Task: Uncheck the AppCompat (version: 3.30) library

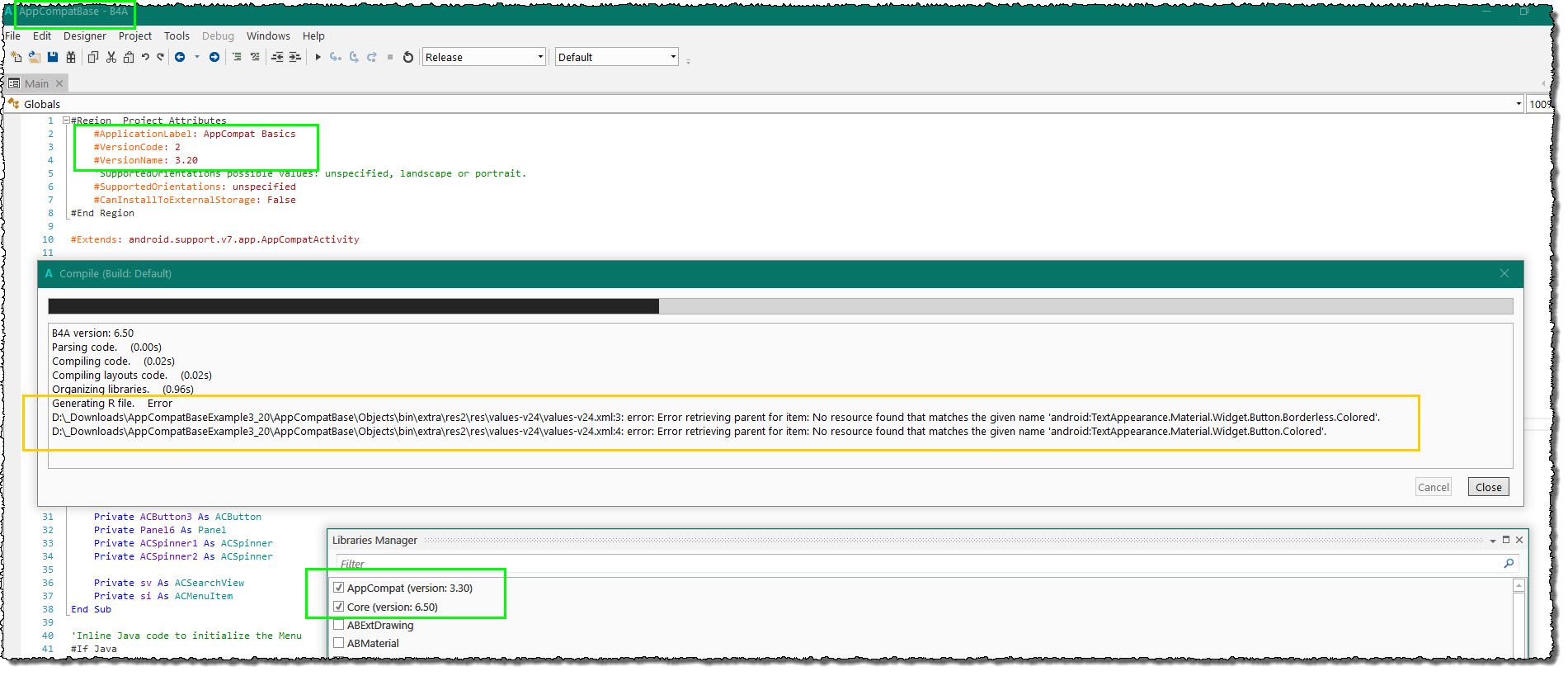Action: point(338,588)
